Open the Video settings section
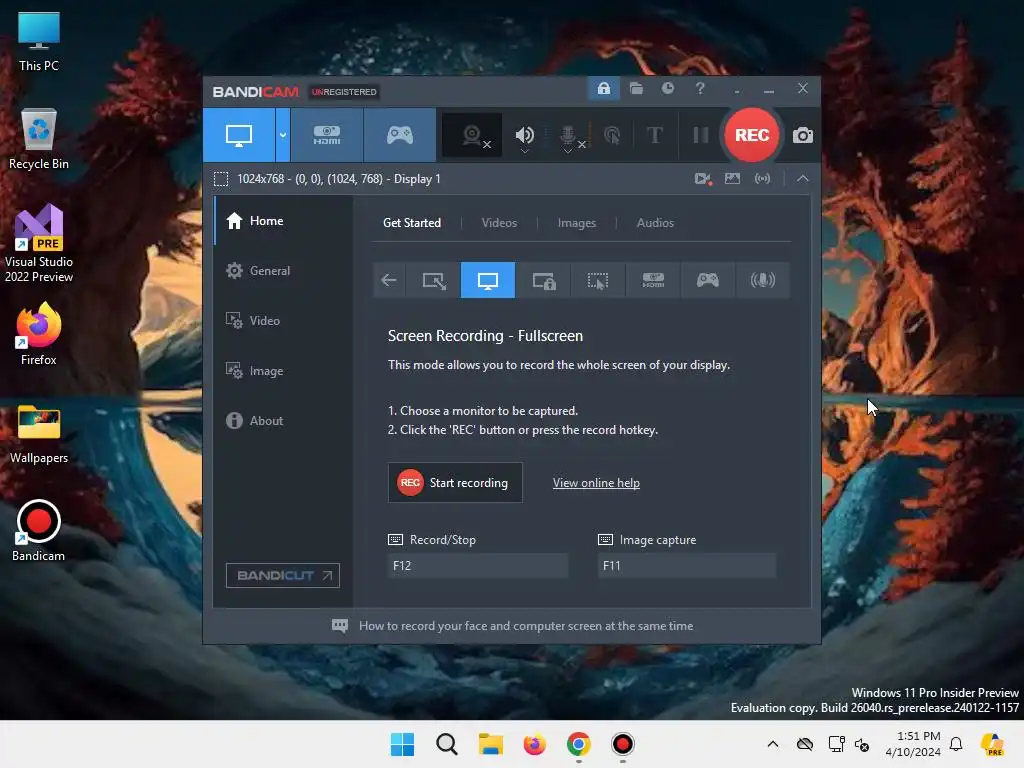The width and height of the screenshot is (1024, 768). coord(283,321)
